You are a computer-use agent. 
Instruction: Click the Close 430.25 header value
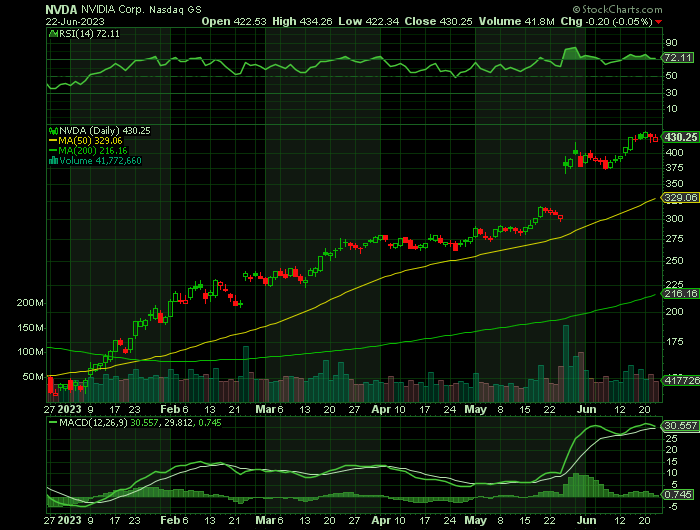[438, 21]
